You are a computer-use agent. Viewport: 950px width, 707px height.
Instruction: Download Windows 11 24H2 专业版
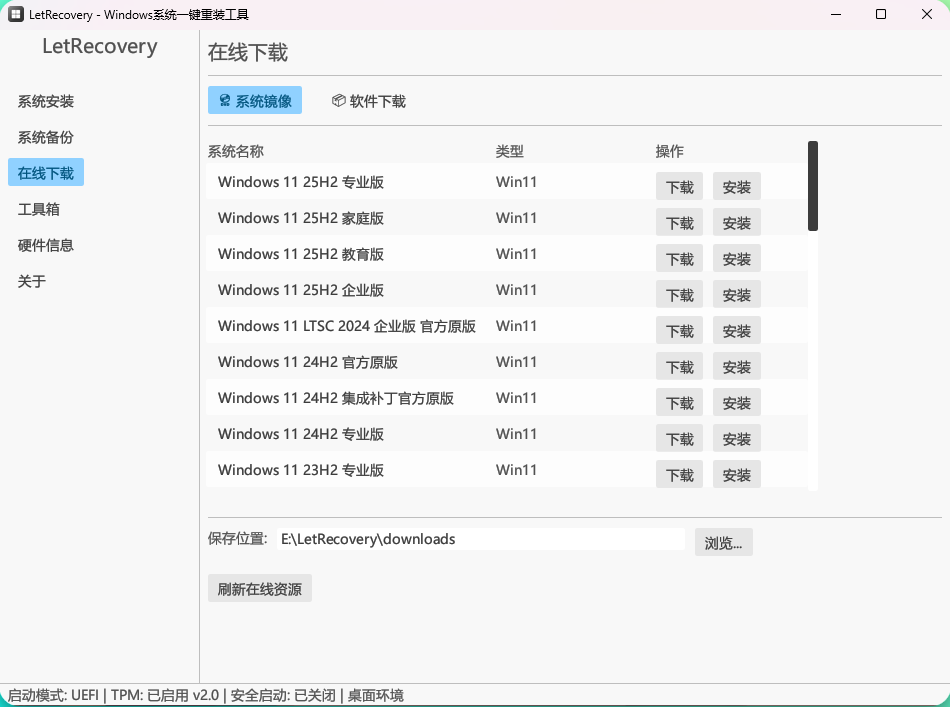[x=679, y=439]
